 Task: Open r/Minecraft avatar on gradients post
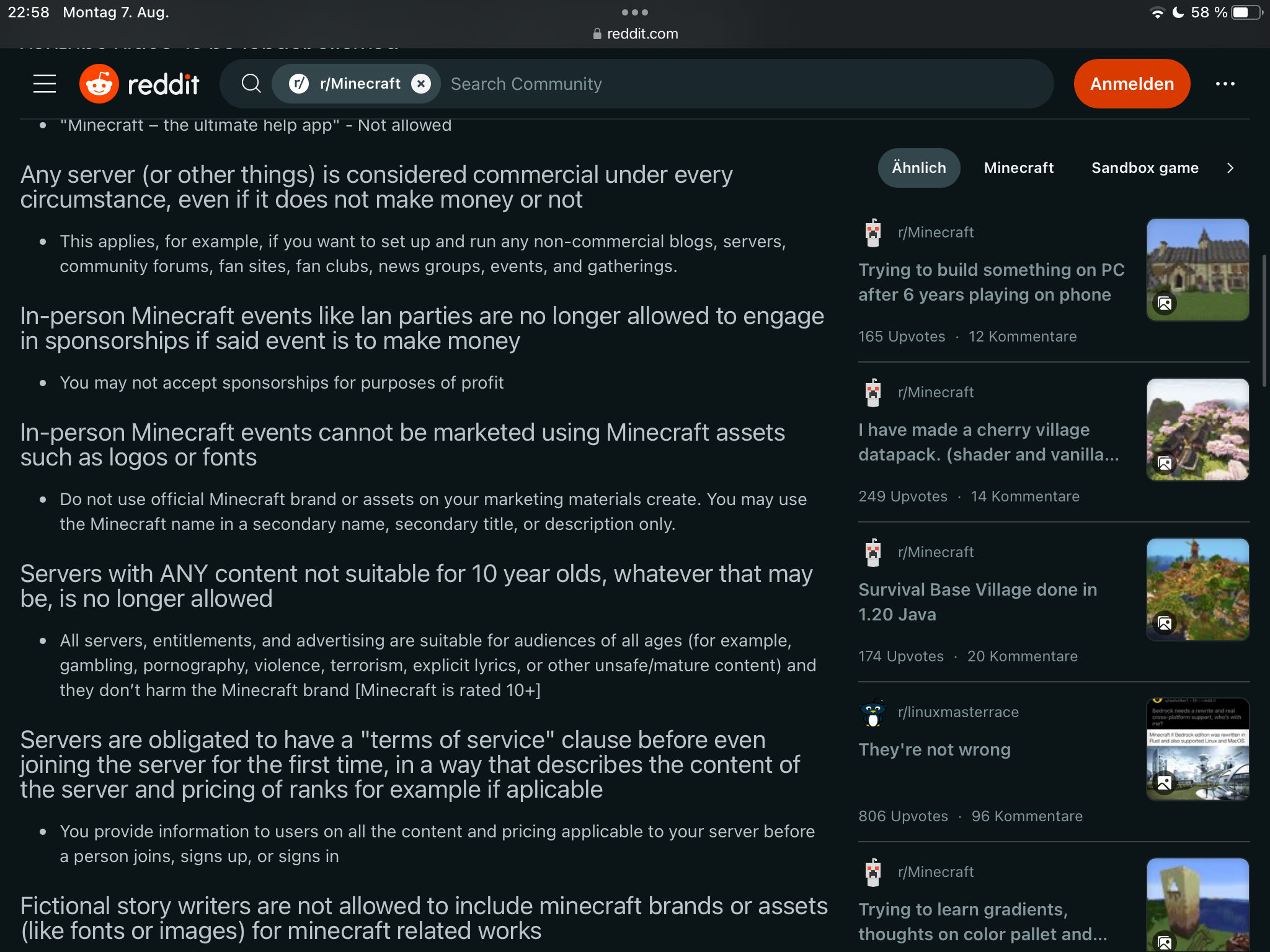click(873, 872)
